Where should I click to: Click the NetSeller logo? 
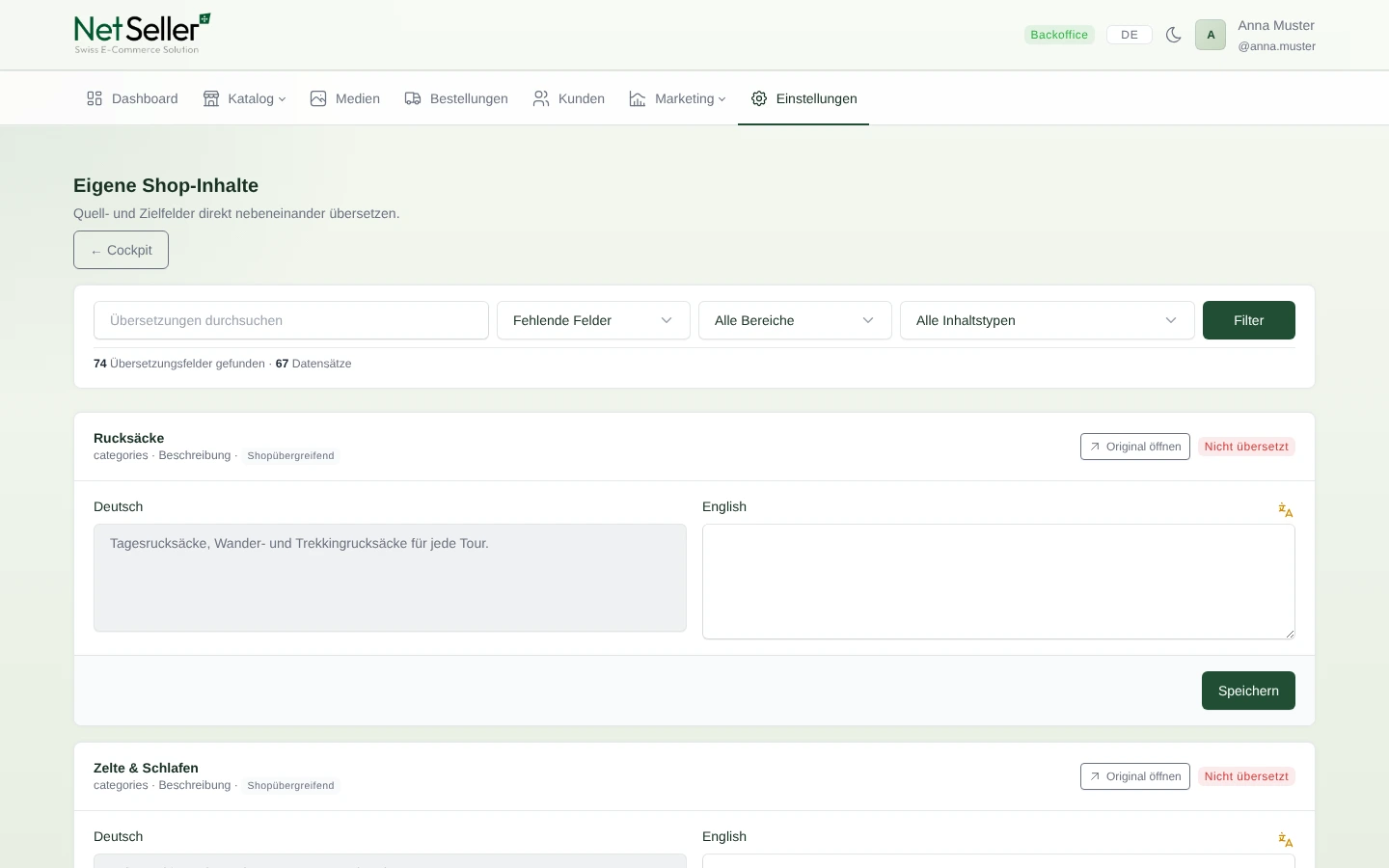point(143,34)
